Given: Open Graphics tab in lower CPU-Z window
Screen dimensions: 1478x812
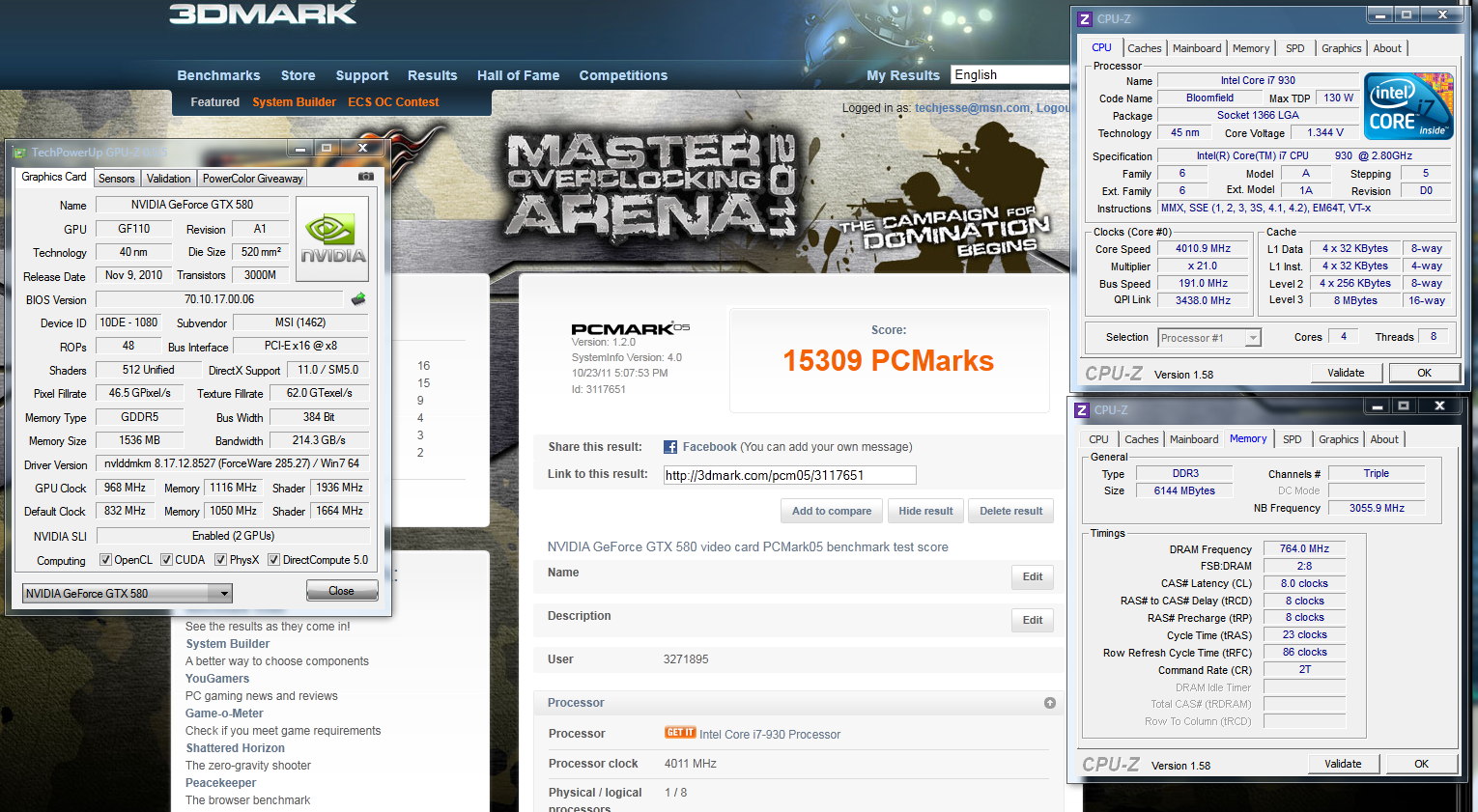Looking at the screenshot, I should [x=1339, y=439].
